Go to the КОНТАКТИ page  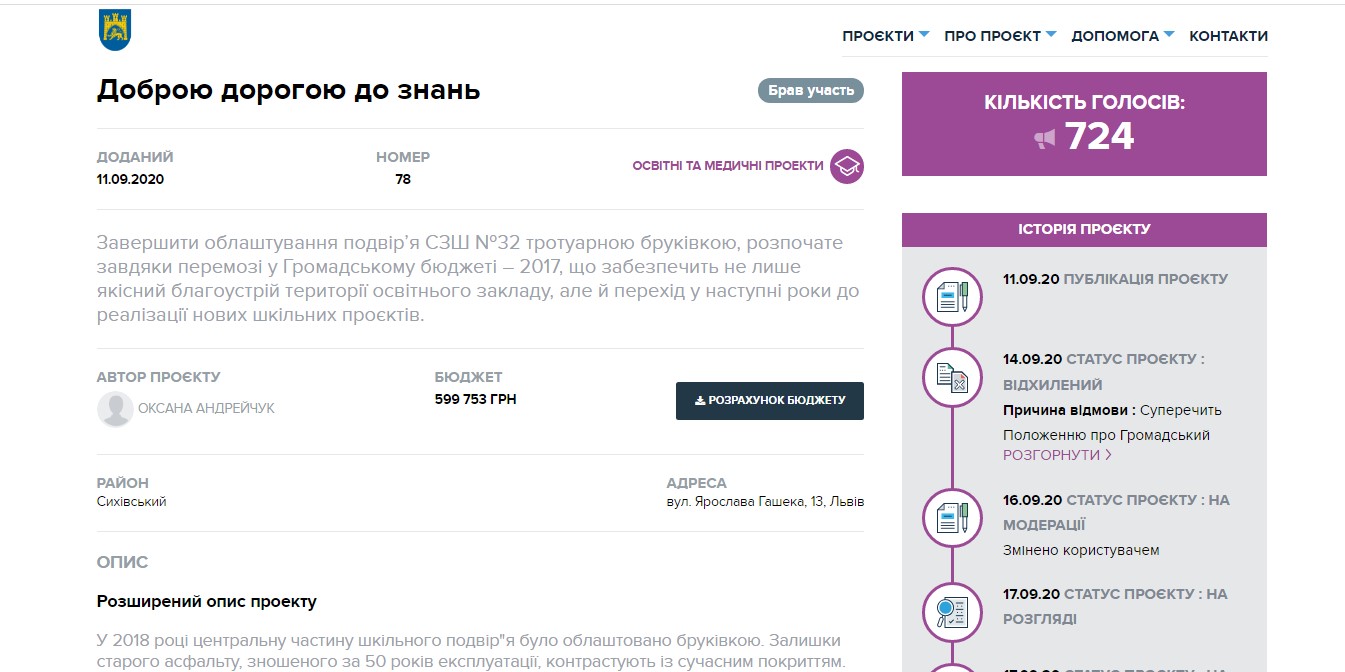[x=1228, y=36]
